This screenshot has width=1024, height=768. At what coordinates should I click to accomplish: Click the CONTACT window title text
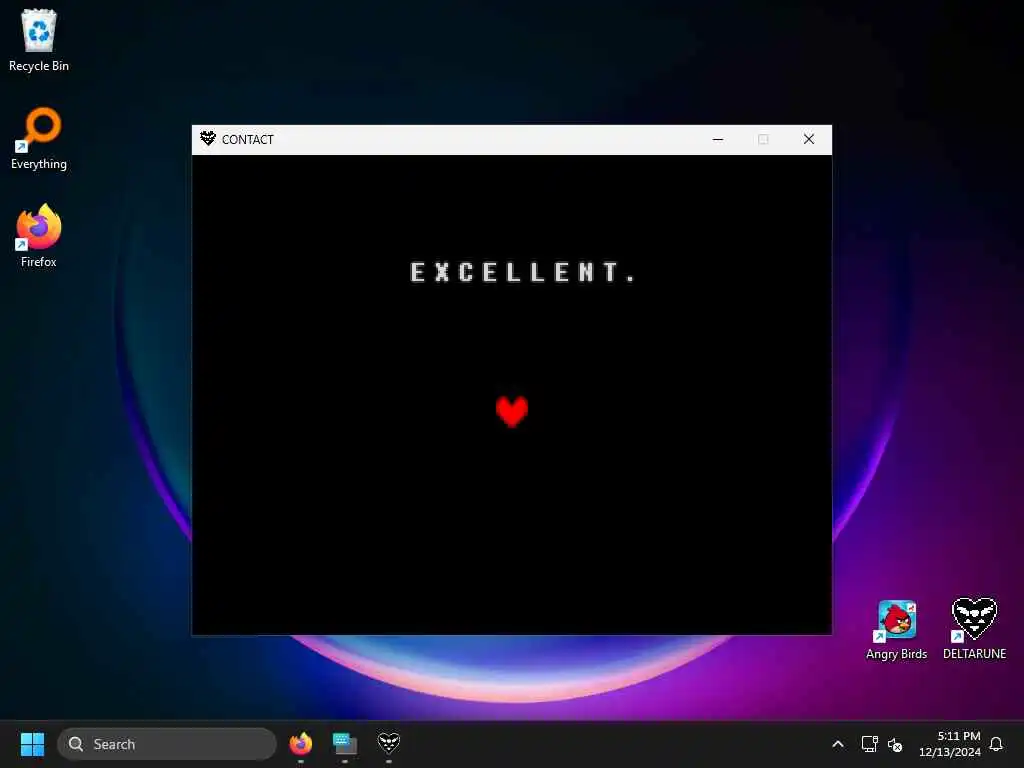248,139
